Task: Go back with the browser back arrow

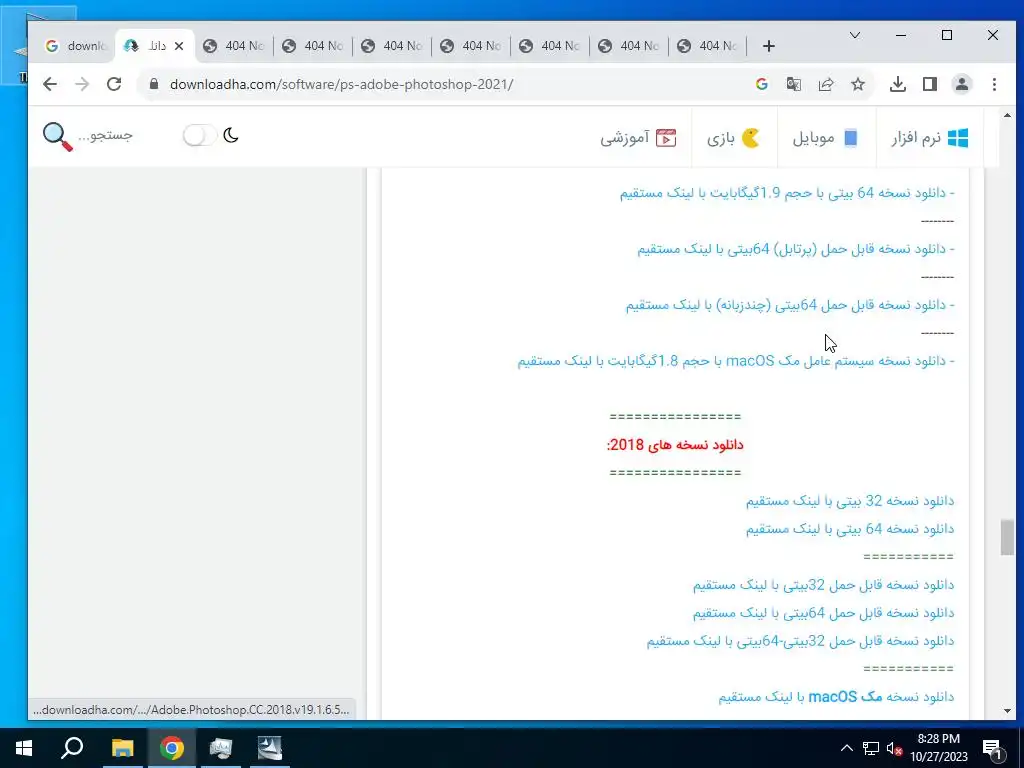Action: pyautogui.click(x=50, y=84)
